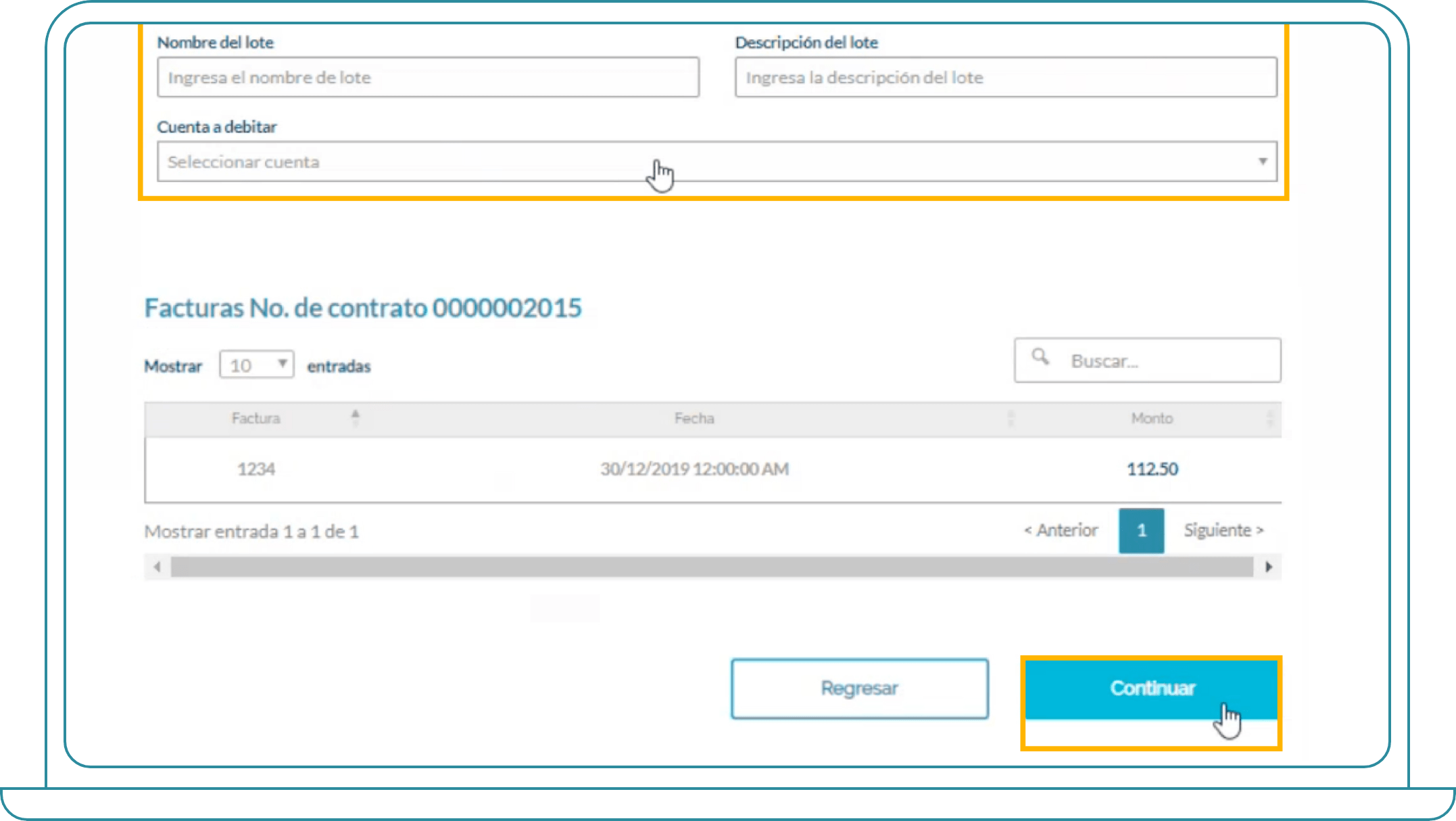
Task: Click the Monto column sort icon
Action: click(x=1269, y=419)
